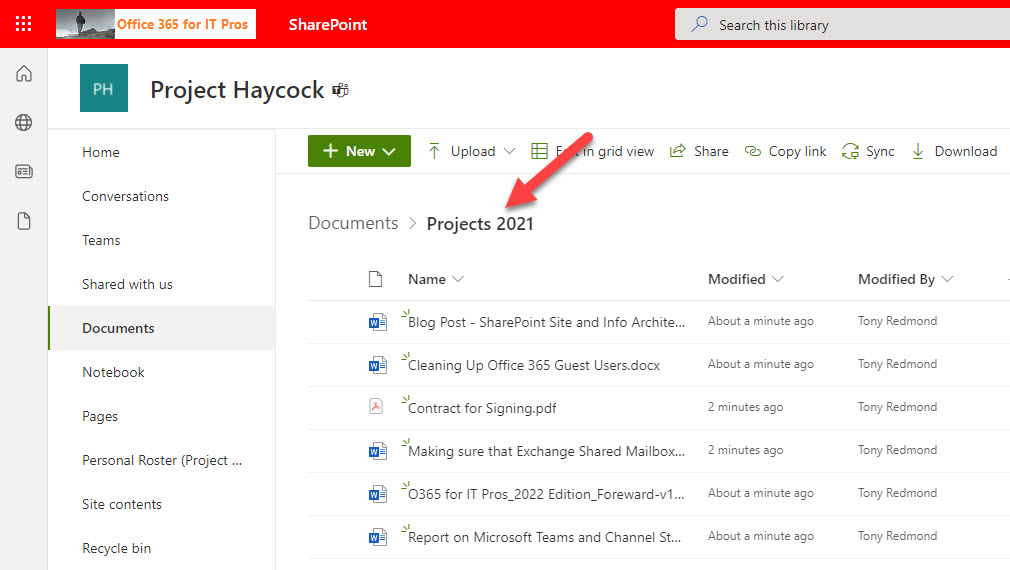Open Recycle bin from the left navigation
Viewport: 1010px width, 570px height.
(x=116, y=548)
